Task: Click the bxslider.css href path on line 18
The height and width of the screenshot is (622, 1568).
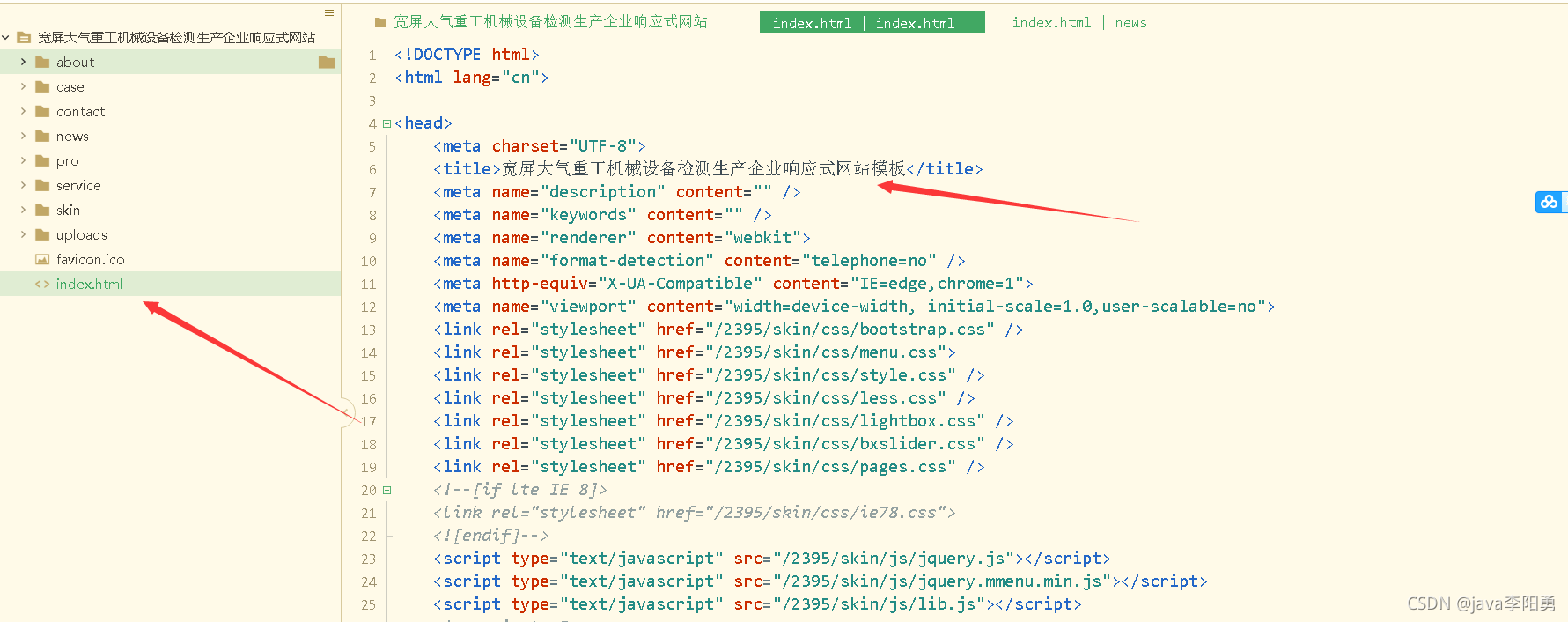Action: [x=845, y=444]
